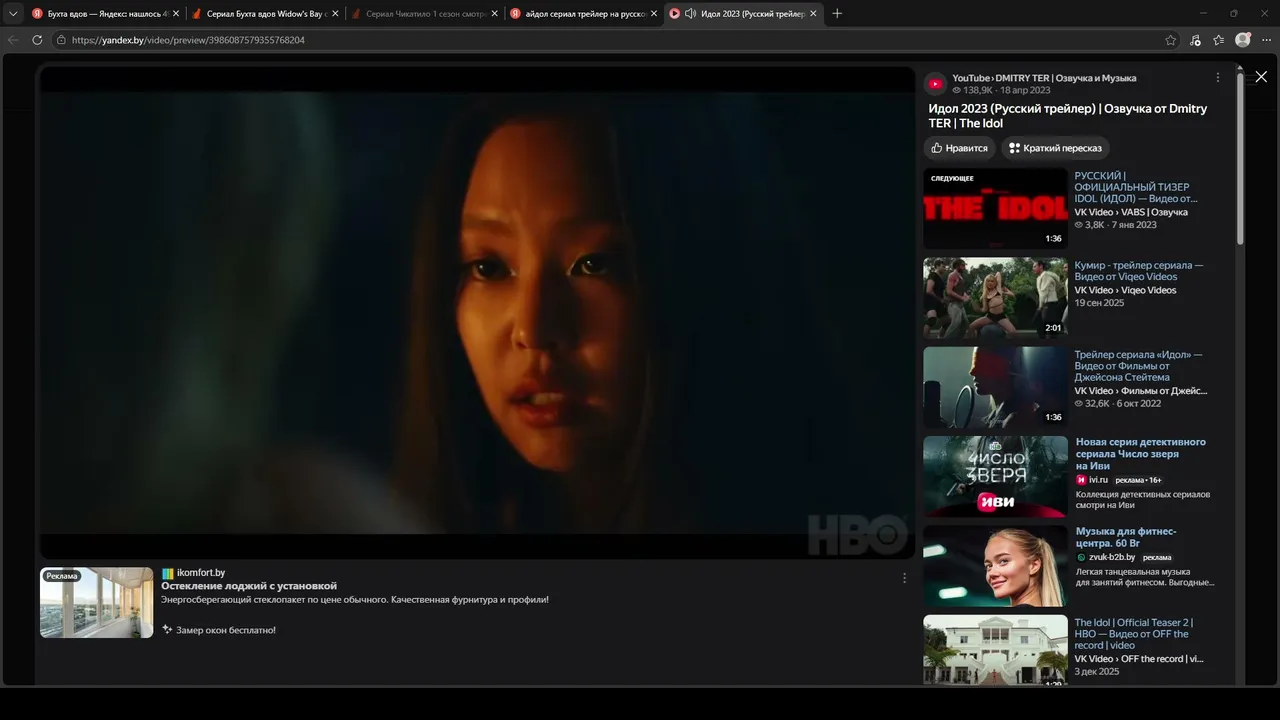Bookmark this page with the star icon
Image resolution: width=1280 pixels, height=720 pixels.
(1171, 40)
